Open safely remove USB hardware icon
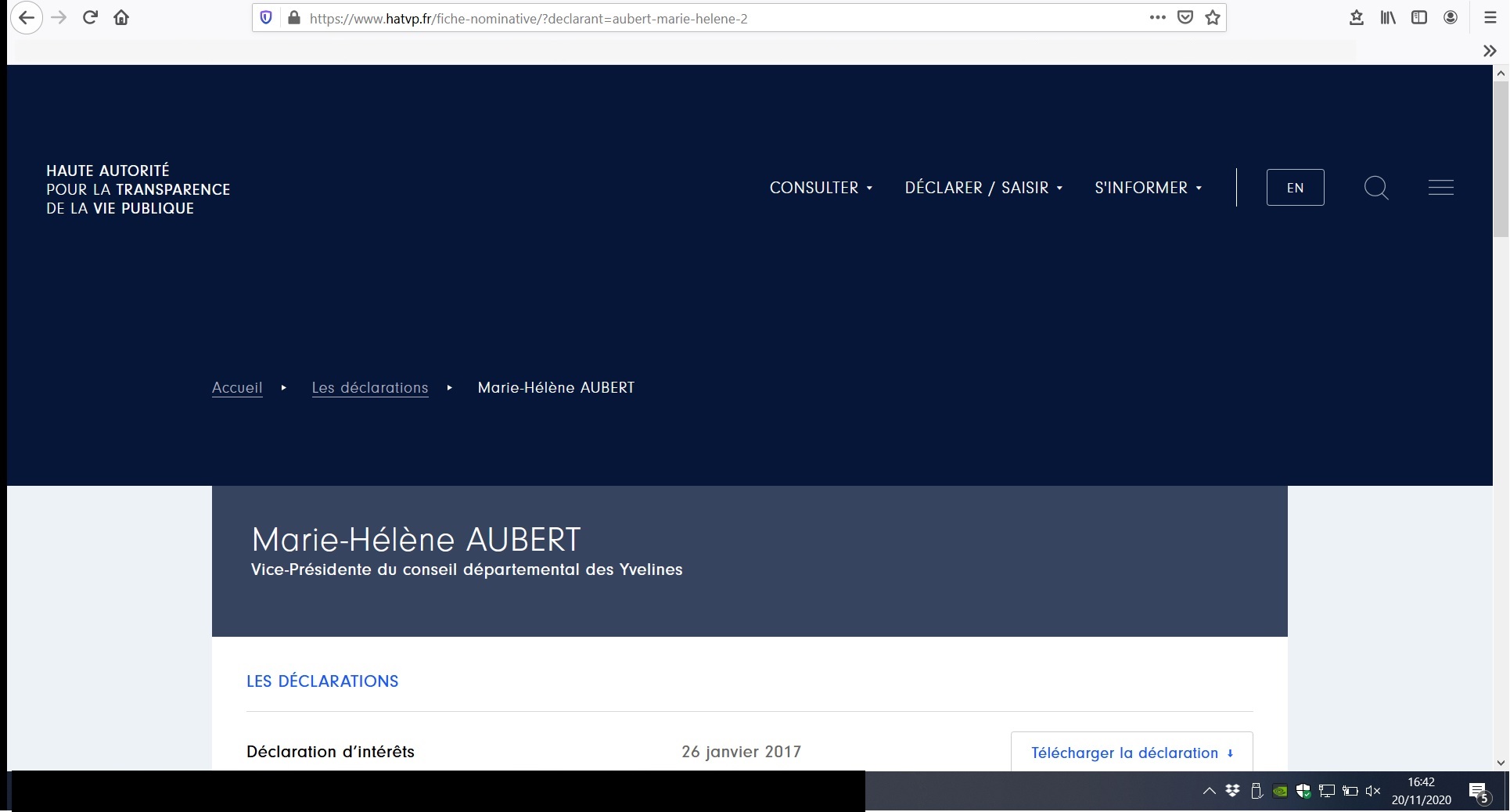The image size is (1510, 812). point(1257,791)
